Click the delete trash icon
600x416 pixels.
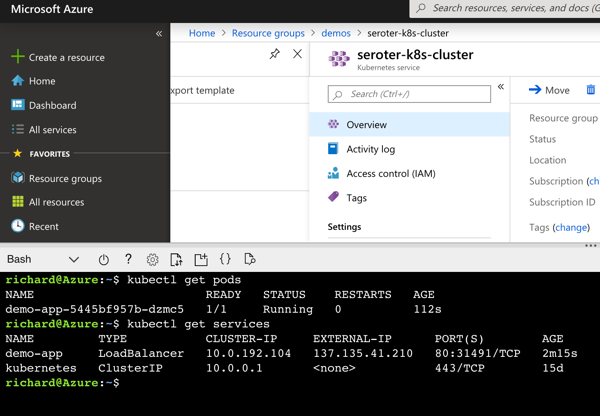pyautogui.click(x=590, y=90)
